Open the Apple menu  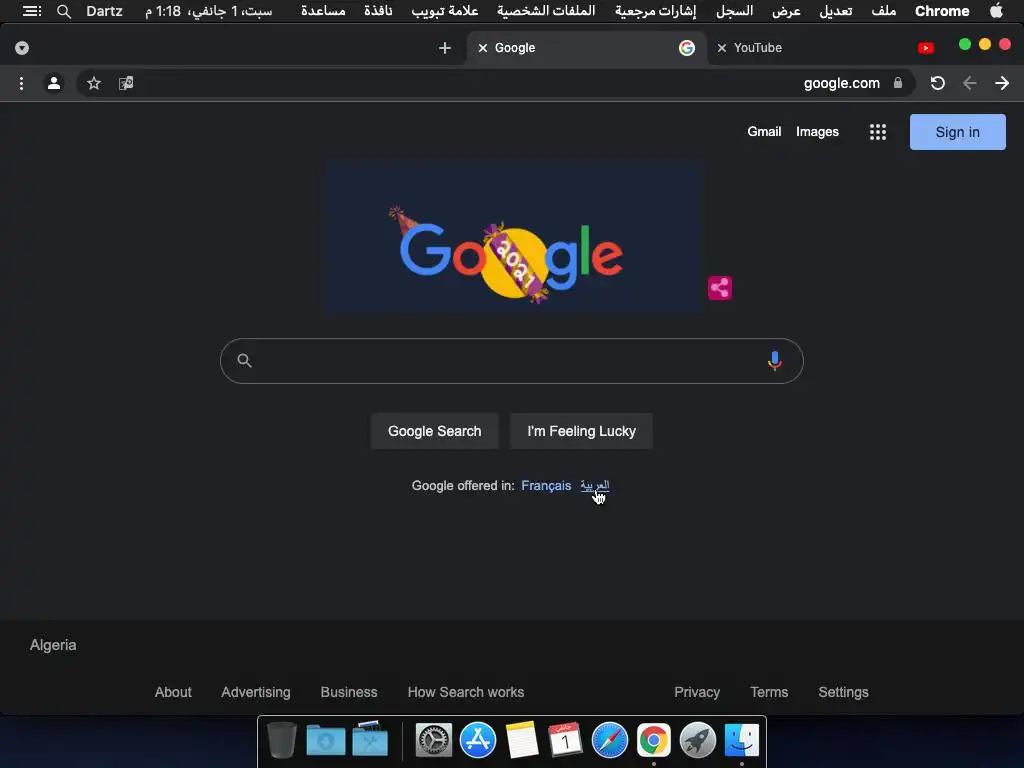pos(996,10)
